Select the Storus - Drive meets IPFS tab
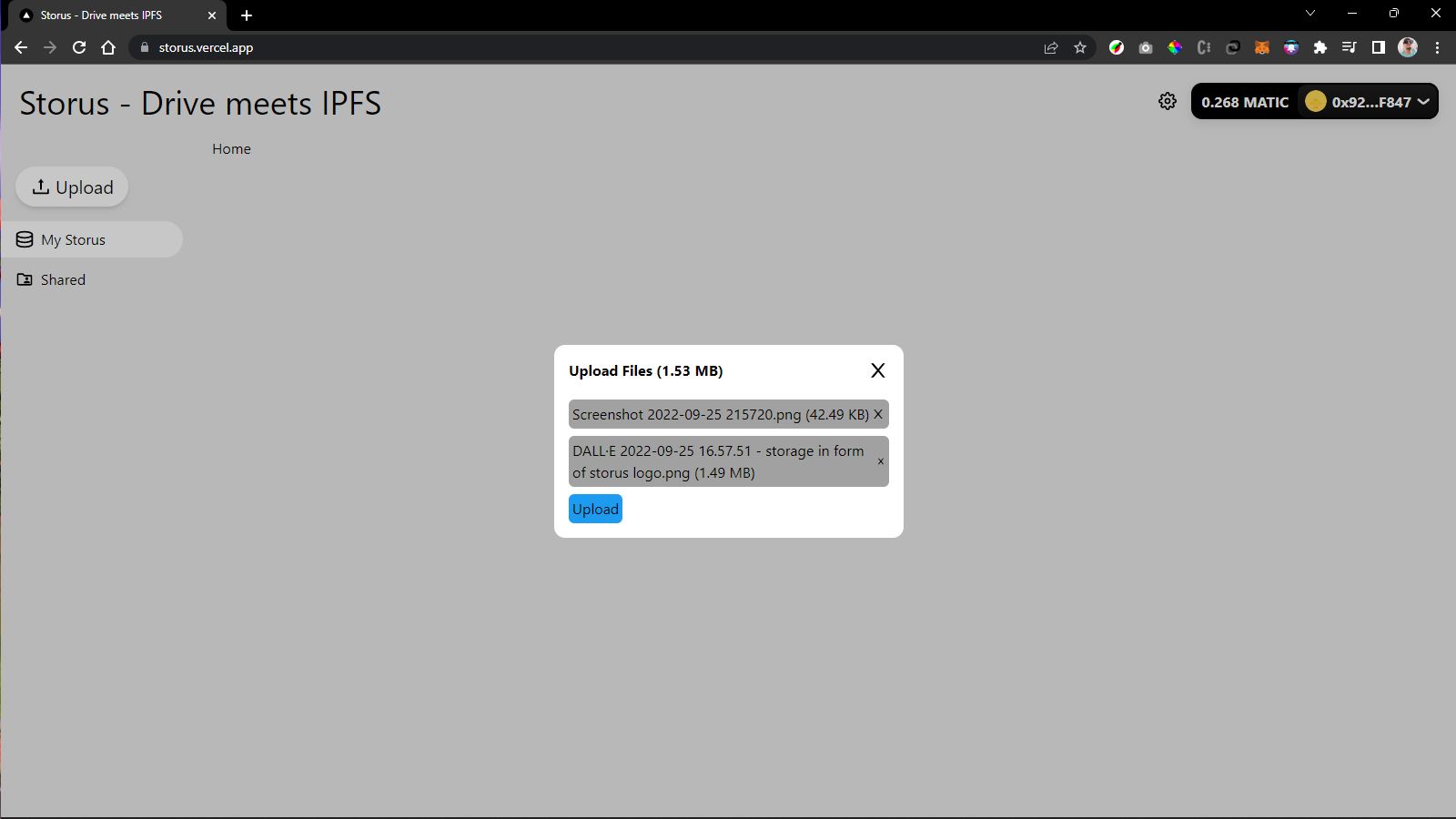 [x=117, y=15]
